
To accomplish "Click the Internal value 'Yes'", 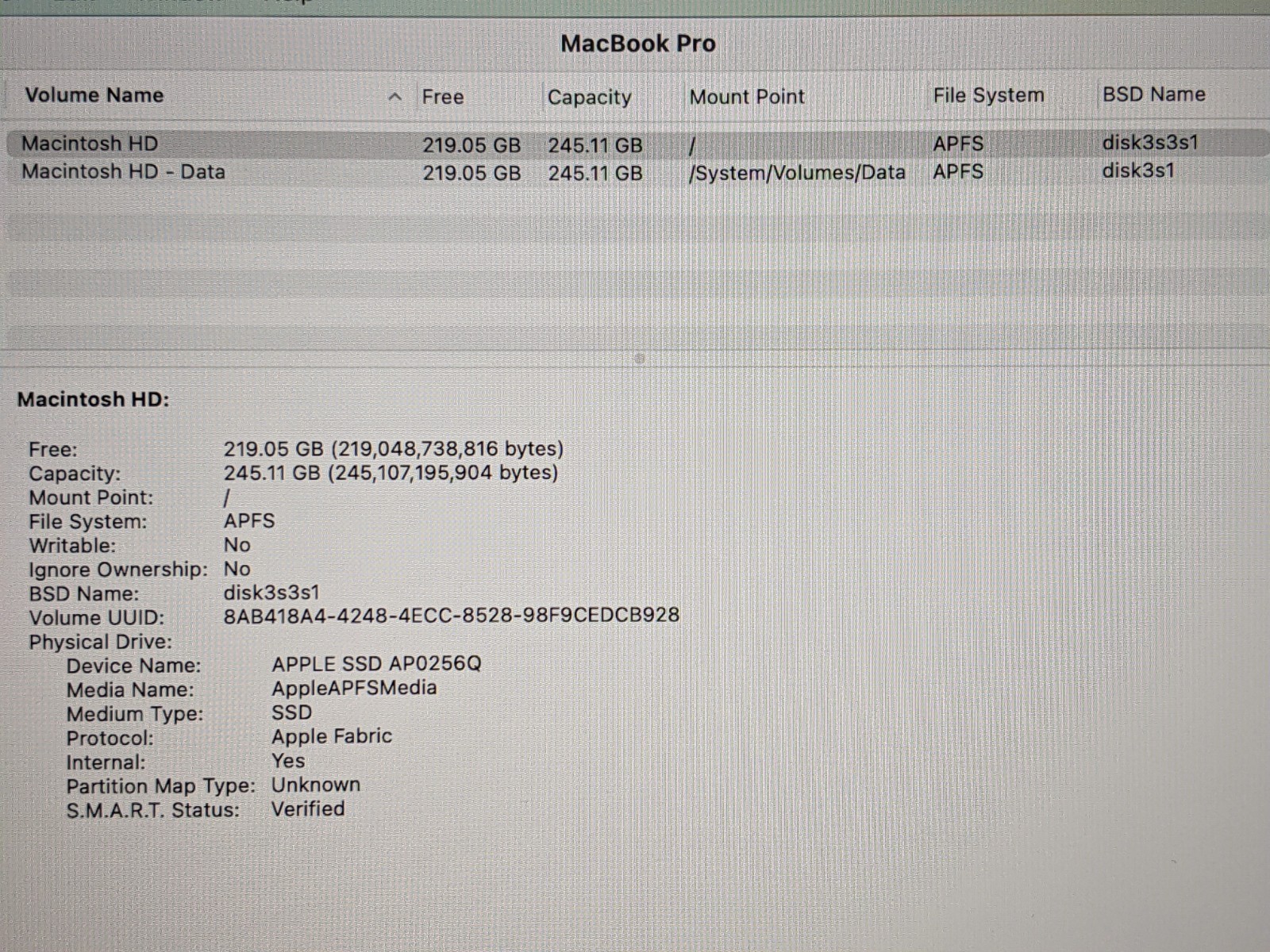I will coord(288,761).
